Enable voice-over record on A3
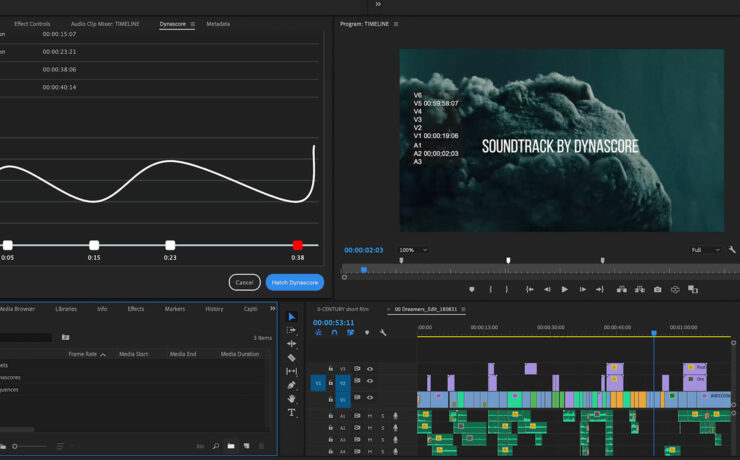Screen dimensions: 740x460 click(395, 440)
